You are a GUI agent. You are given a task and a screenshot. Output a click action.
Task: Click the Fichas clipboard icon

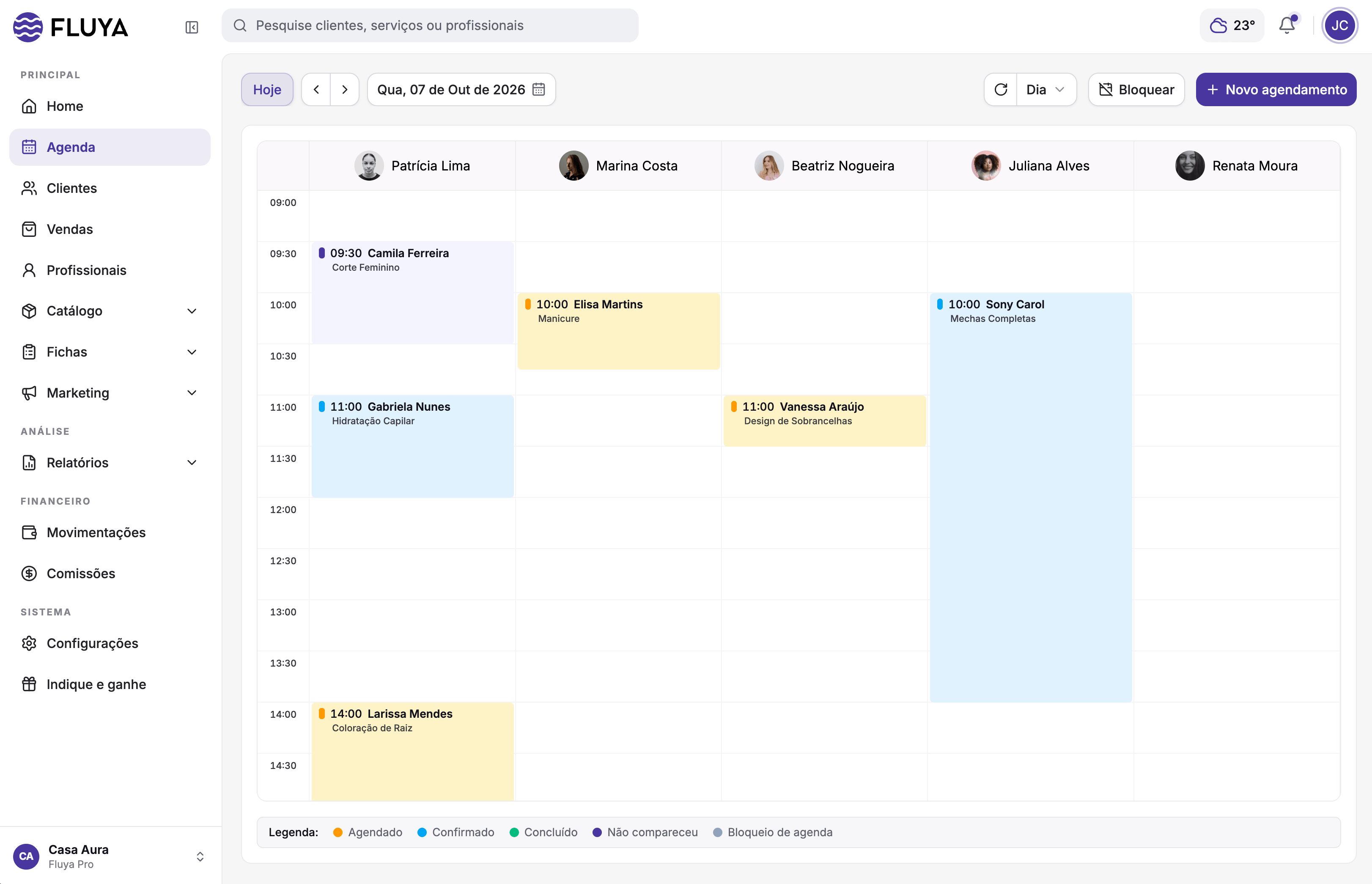29,352
